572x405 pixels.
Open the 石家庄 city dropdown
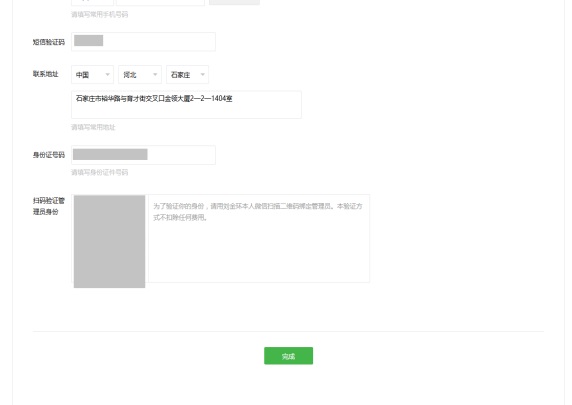188,75
